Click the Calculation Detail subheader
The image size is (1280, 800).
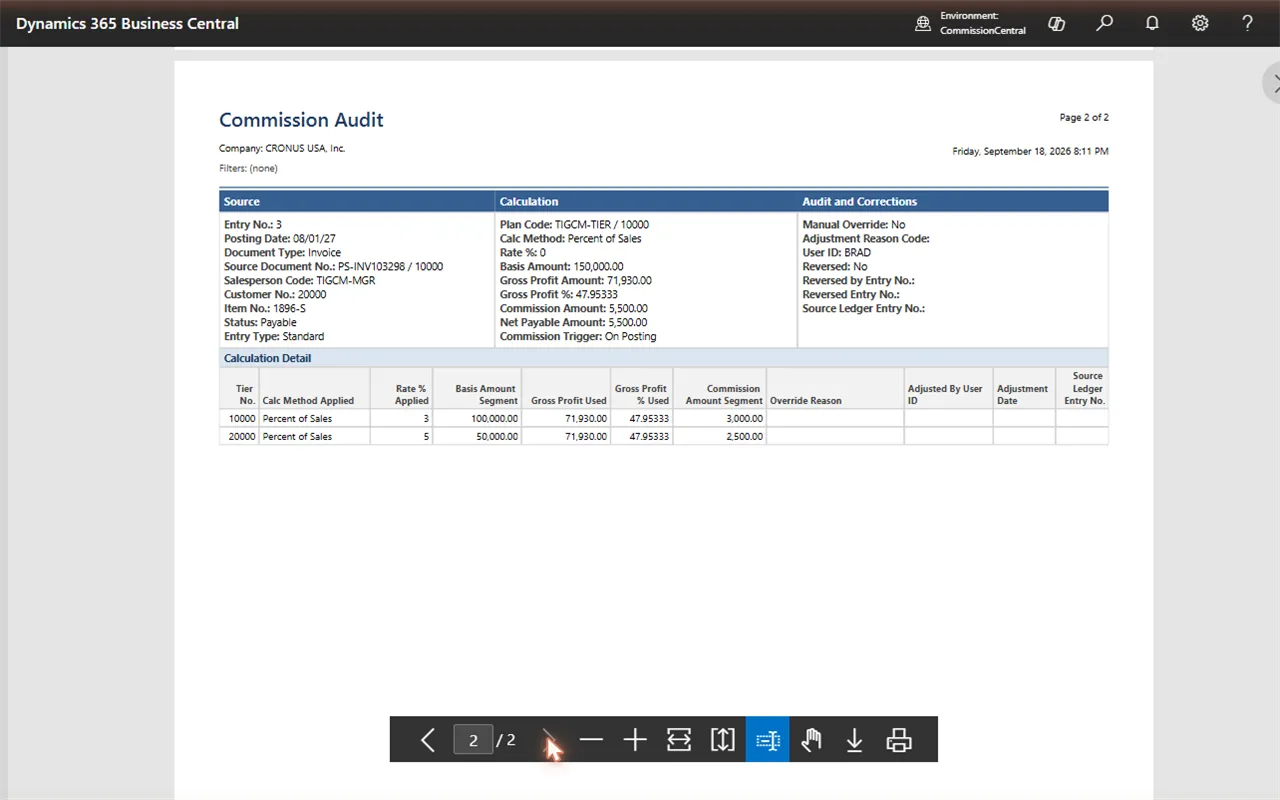[x=664, y=358]
